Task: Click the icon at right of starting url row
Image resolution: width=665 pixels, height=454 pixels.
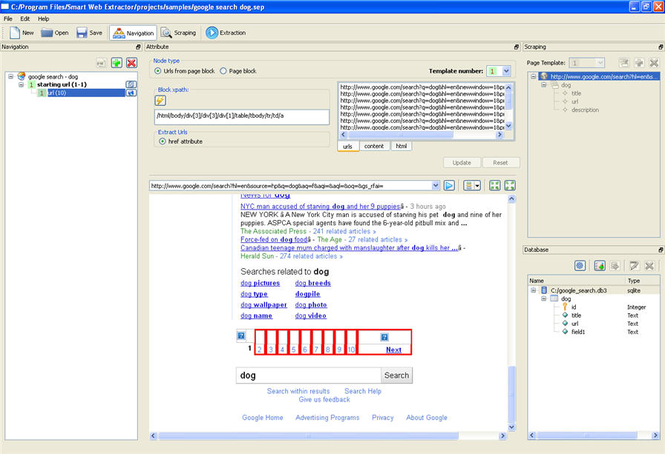Action: (131, 84)
